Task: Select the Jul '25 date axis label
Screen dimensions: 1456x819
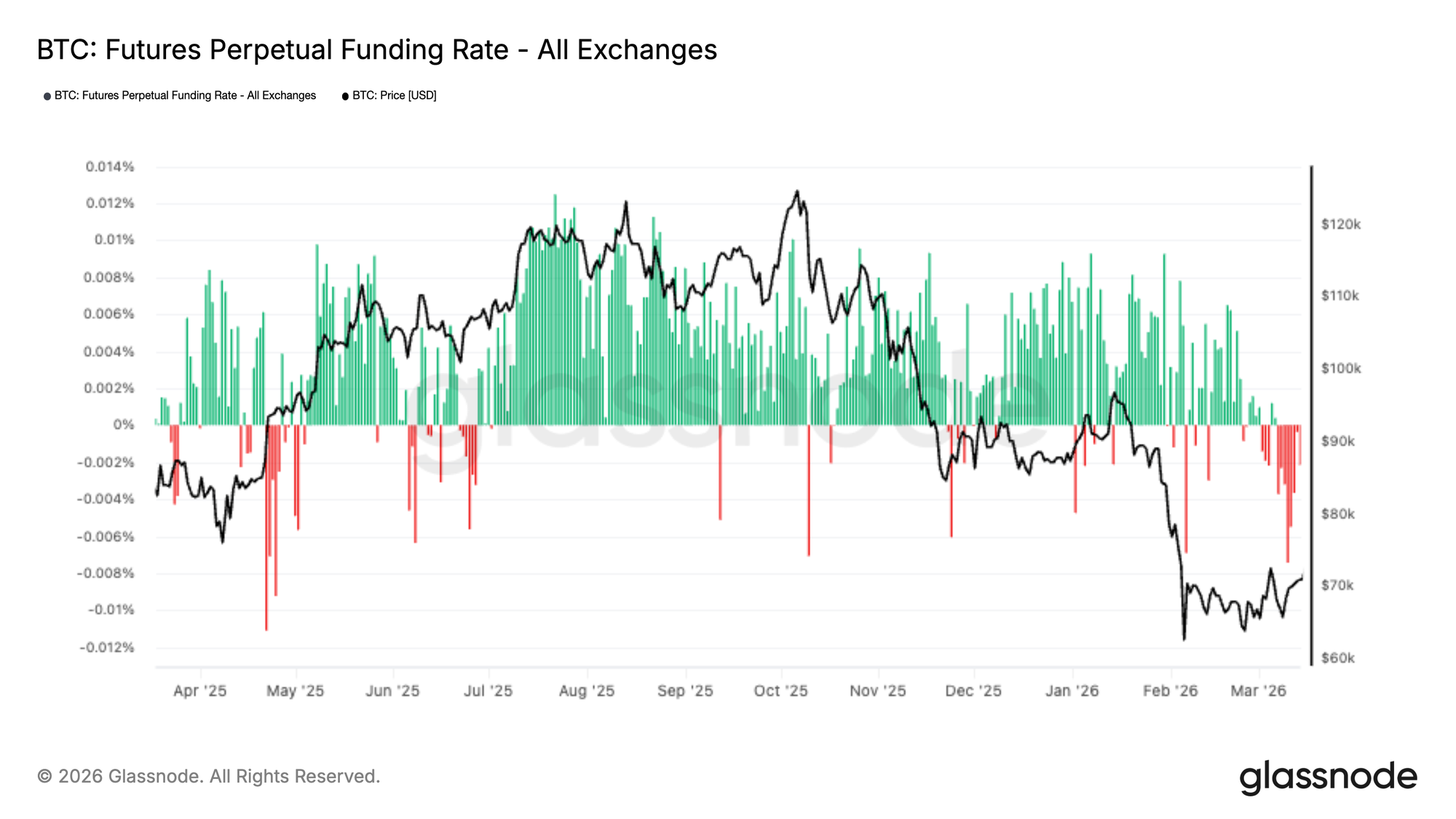Action: tap(488, 691)
